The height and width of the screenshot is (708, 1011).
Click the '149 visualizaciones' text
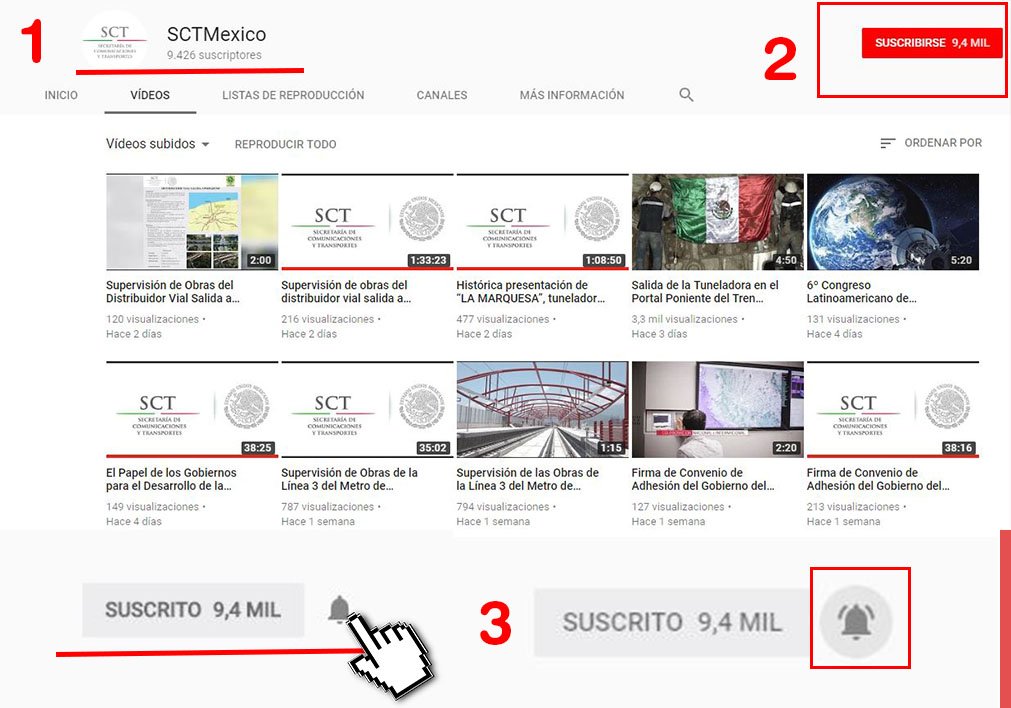152,507
